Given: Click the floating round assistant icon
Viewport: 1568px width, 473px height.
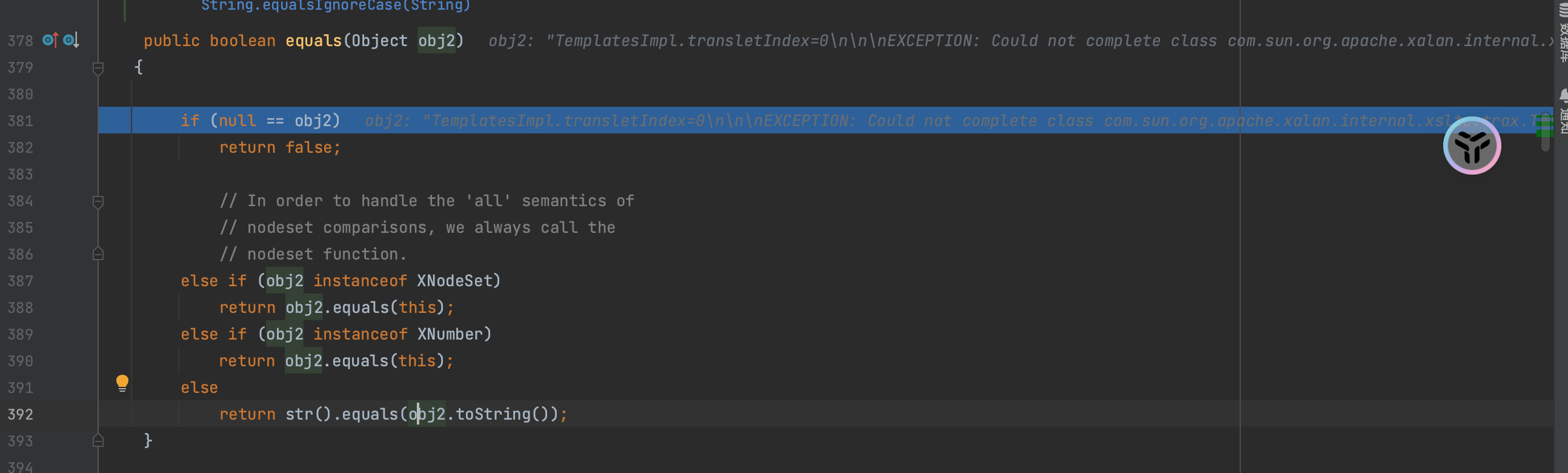Looking at the screenshot, I should click(x=1471, y=146).
